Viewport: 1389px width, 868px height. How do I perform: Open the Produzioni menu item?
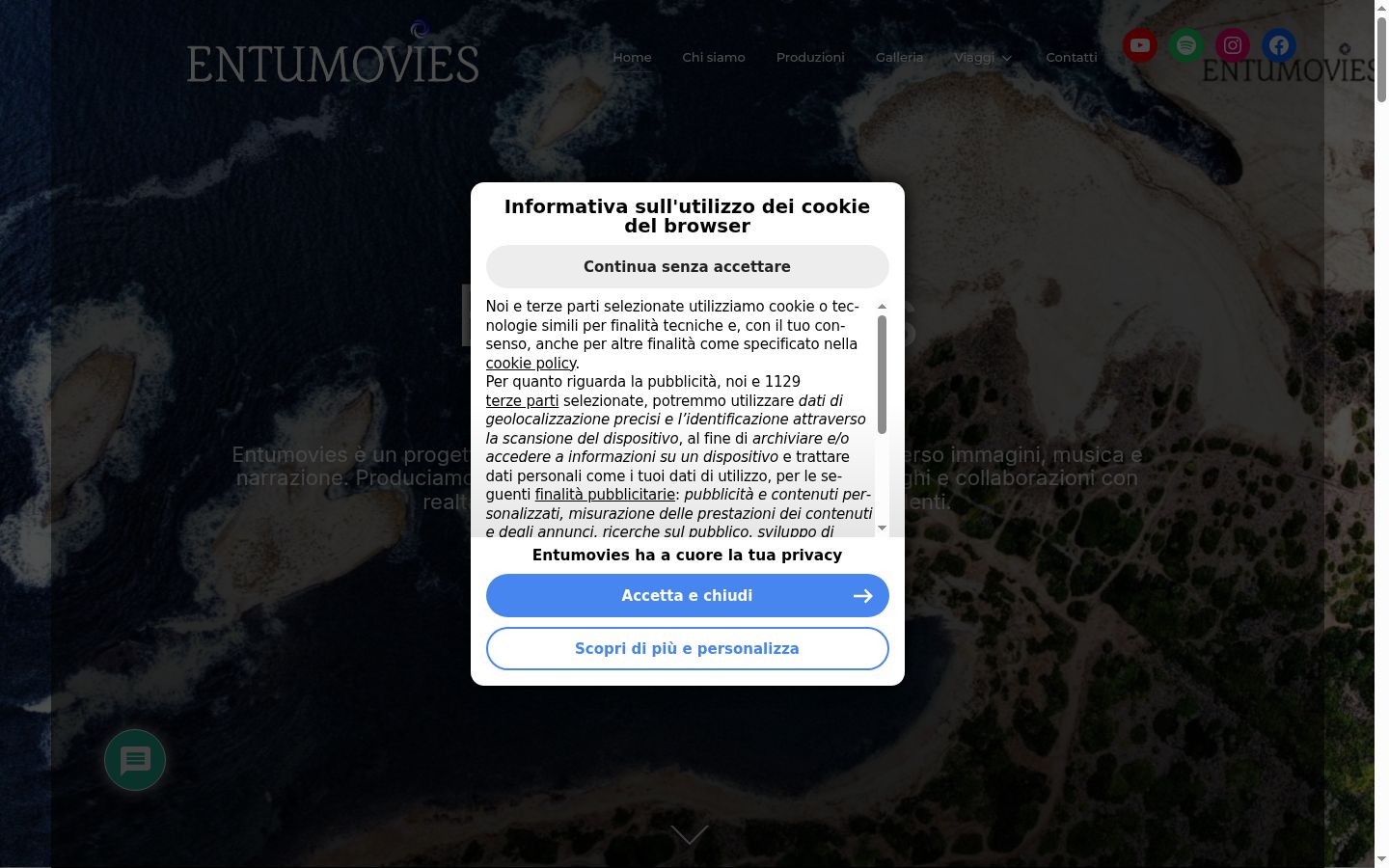click(x=810, y=58)
